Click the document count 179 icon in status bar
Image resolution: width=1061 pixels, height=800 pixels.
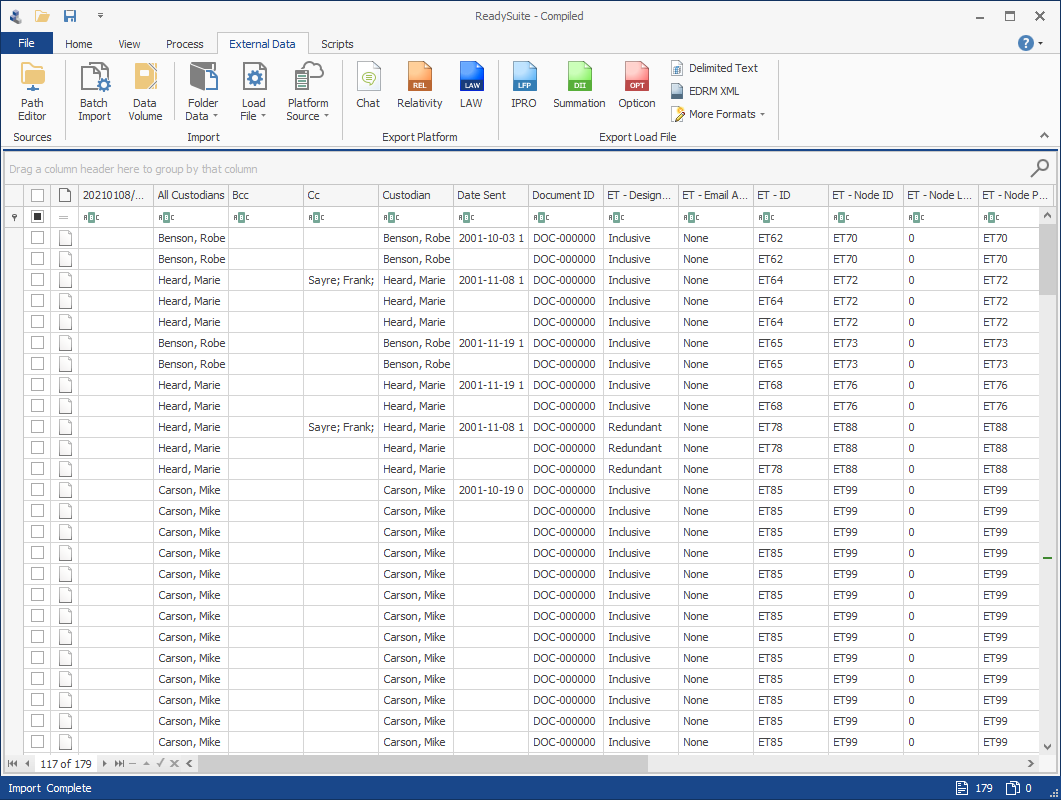tap(962, 788)
